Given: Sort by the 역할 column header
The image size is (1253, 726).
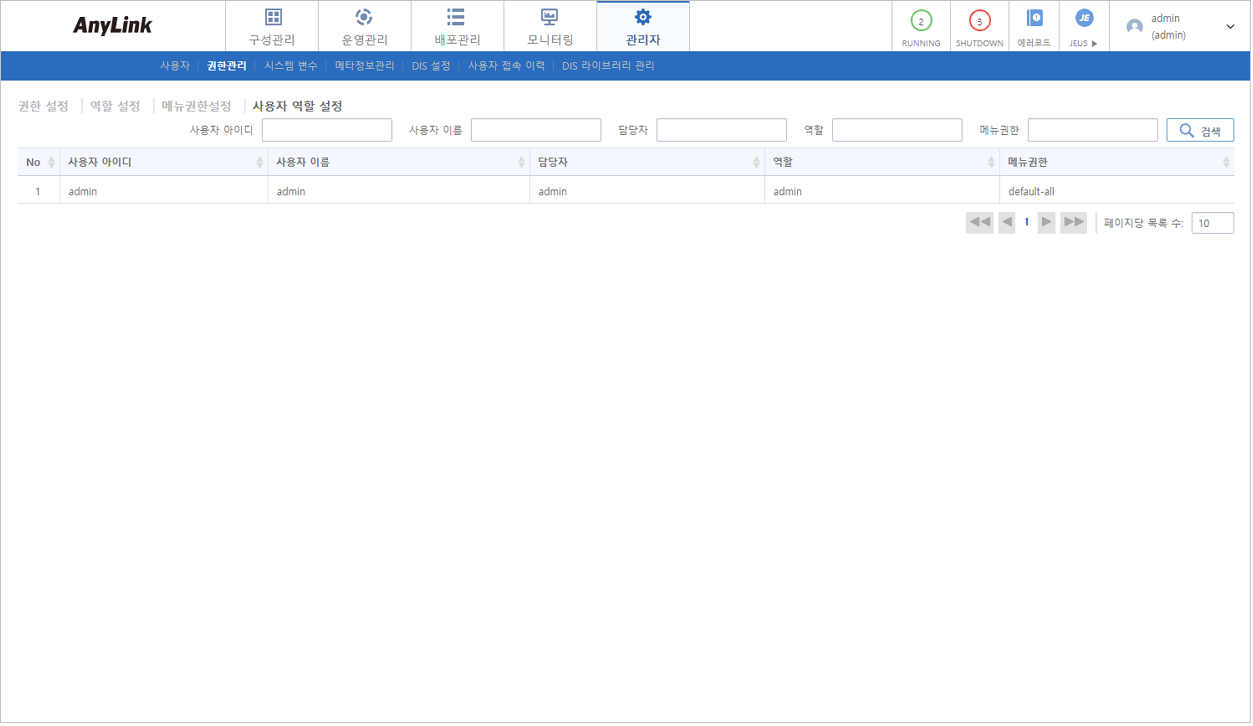Looking at the screenshot, I should (x=992, y=161).
